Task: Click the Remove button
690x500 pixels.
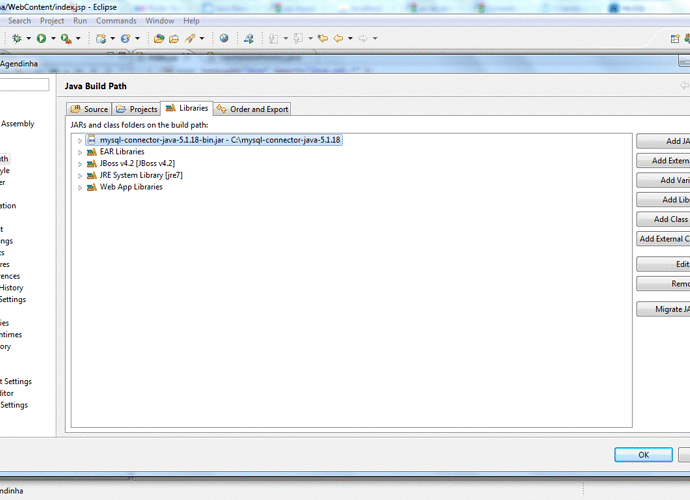Action: point(663,284)
